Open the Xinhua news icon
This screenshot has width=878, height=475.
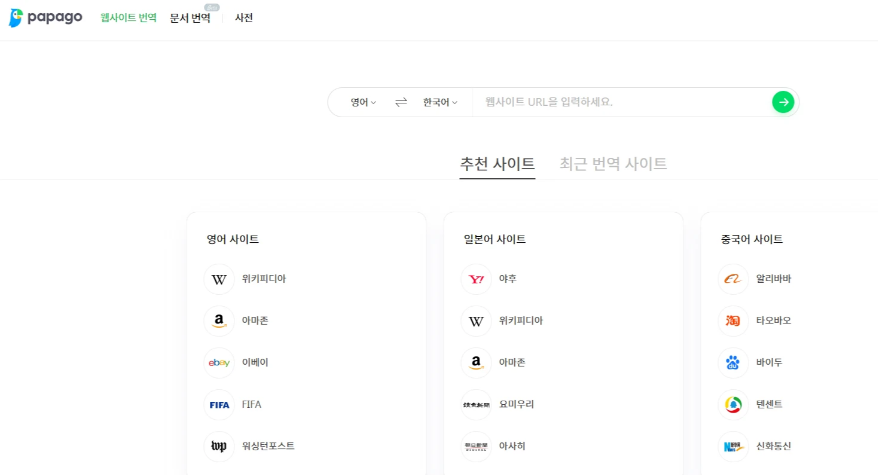tap(733, 446)
